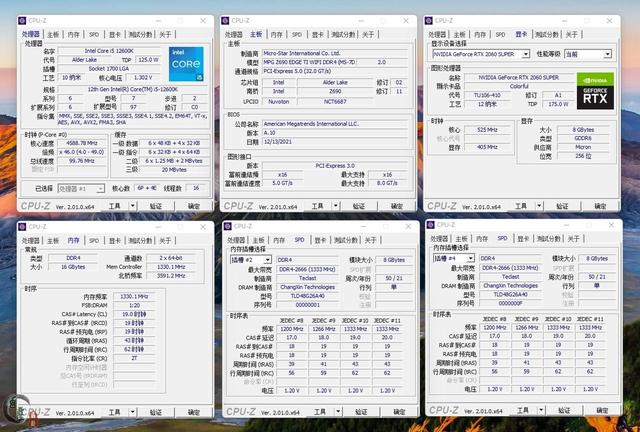Click the memory vendor value Micron
The height and width of the screenshot is (432, 640).
tap(584, 147)
